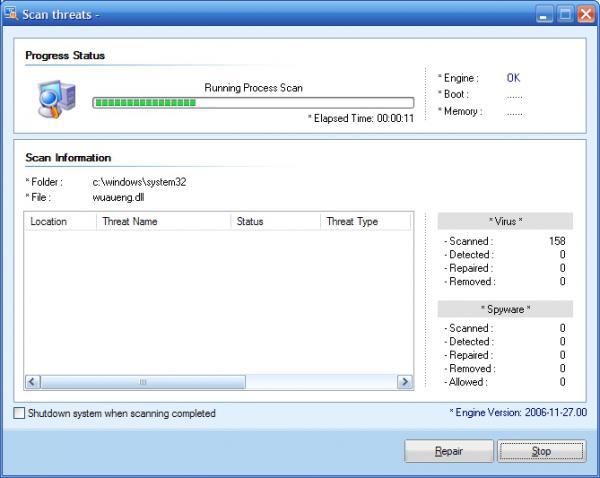Click the Engine Version 2006-11-27.00 text
The height and width of the screenshot is (478, 600).
pyautogui.click(x=518, y=413)
